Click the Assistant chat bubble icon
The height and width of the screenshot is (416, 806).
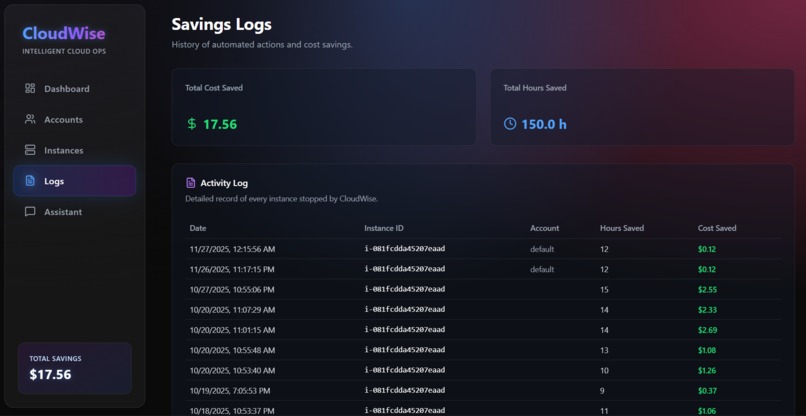pyautogui.click(x=30, y=212)
